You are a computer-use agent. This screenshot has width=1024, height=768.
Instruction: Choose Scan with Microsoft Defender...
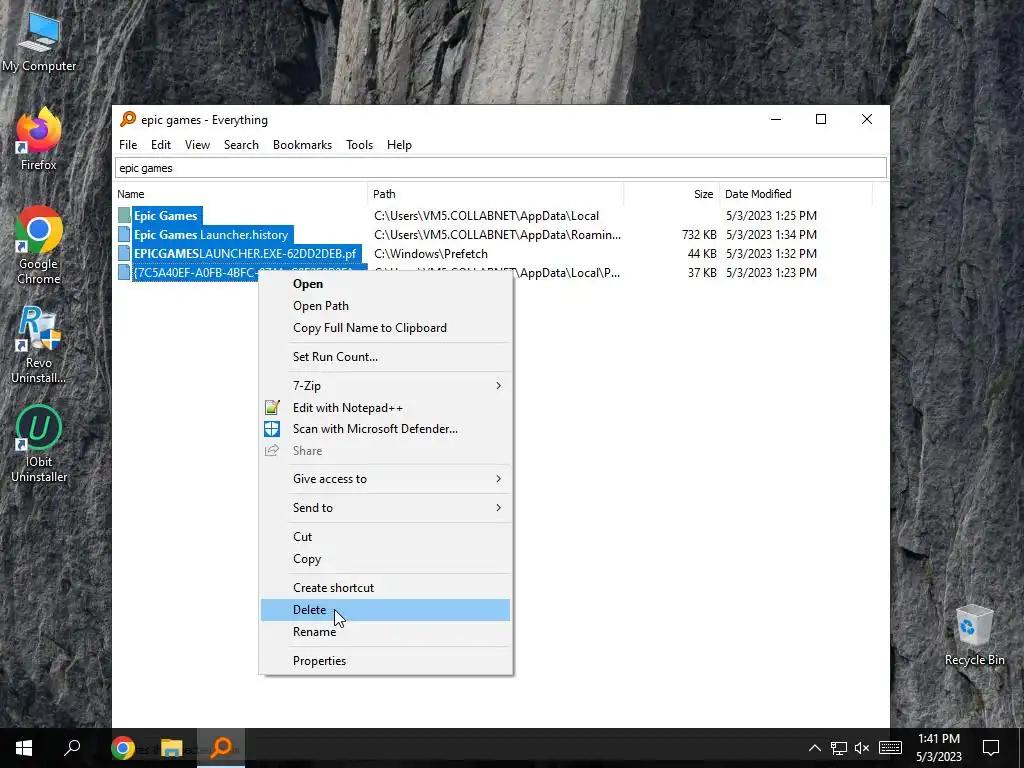[x=385, y=428]
